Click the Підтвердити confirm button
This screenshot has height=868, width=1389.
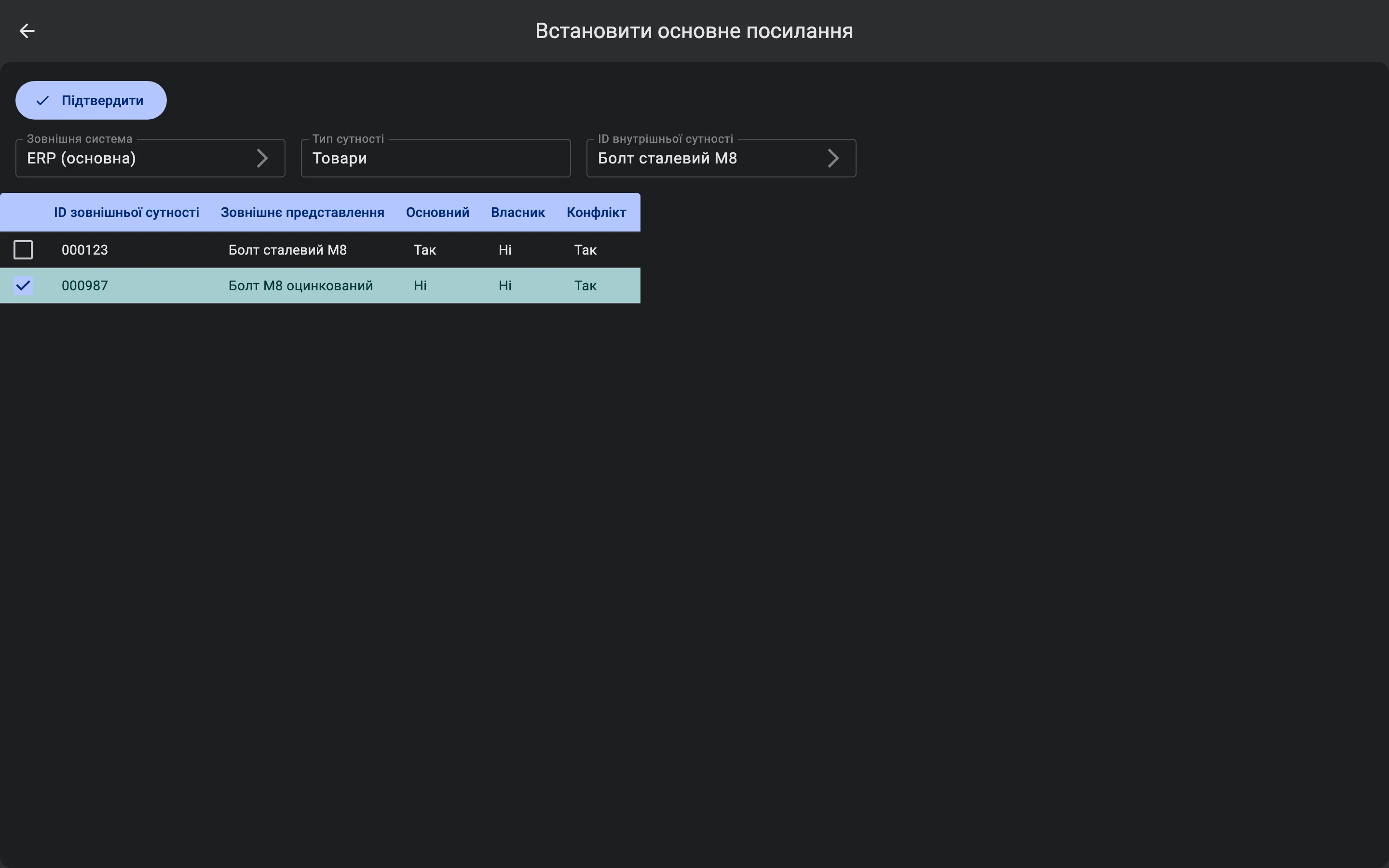point(91,100)
